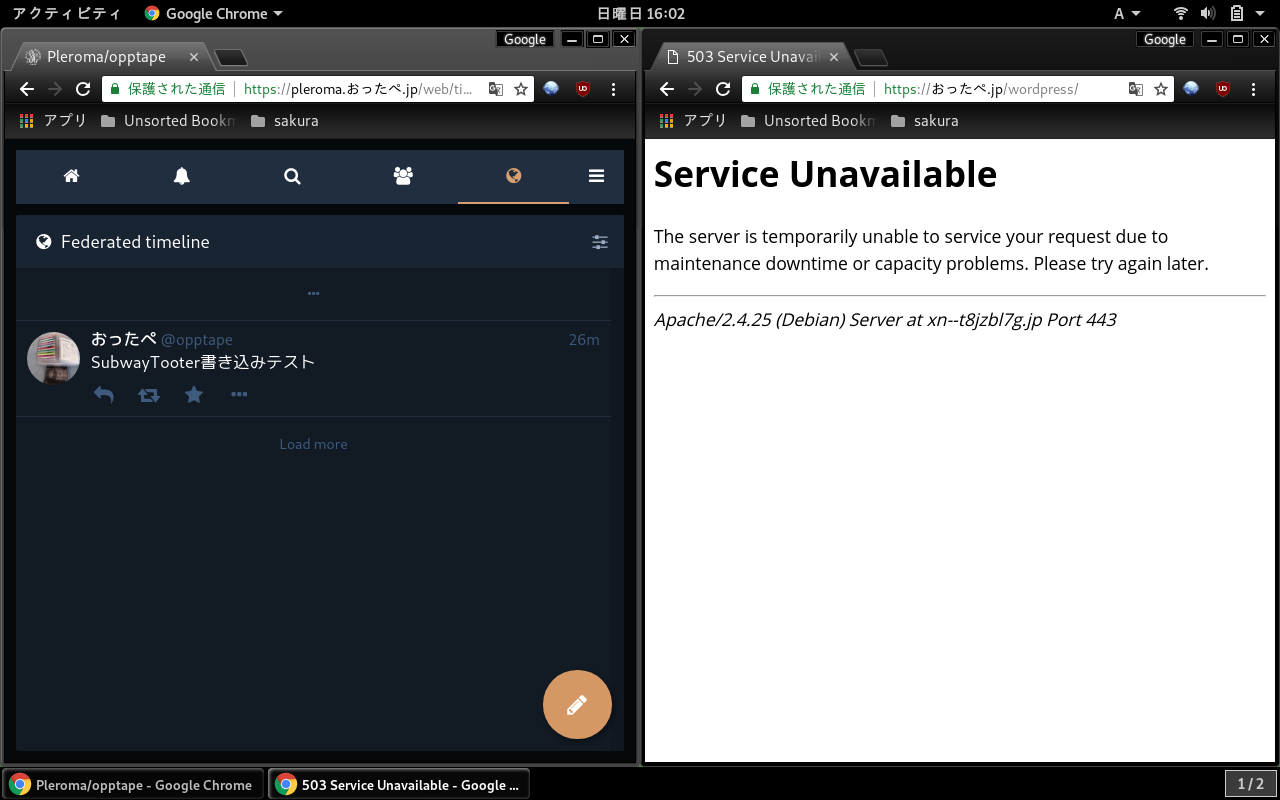Open Unsorted Bookmarks folder in Pleroma window

click(x=168, y=121)
